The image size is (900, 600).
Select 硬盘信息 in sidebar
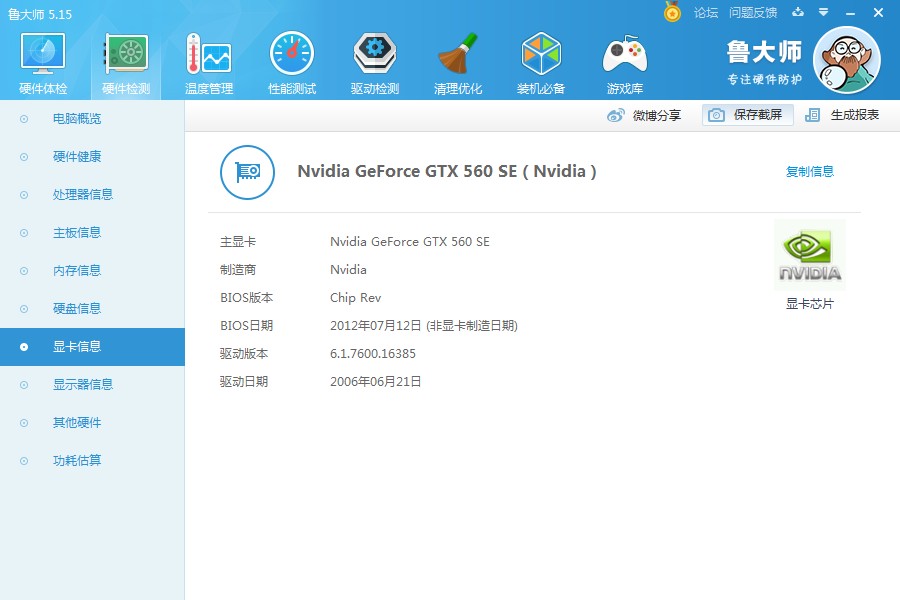coord(92,308)
